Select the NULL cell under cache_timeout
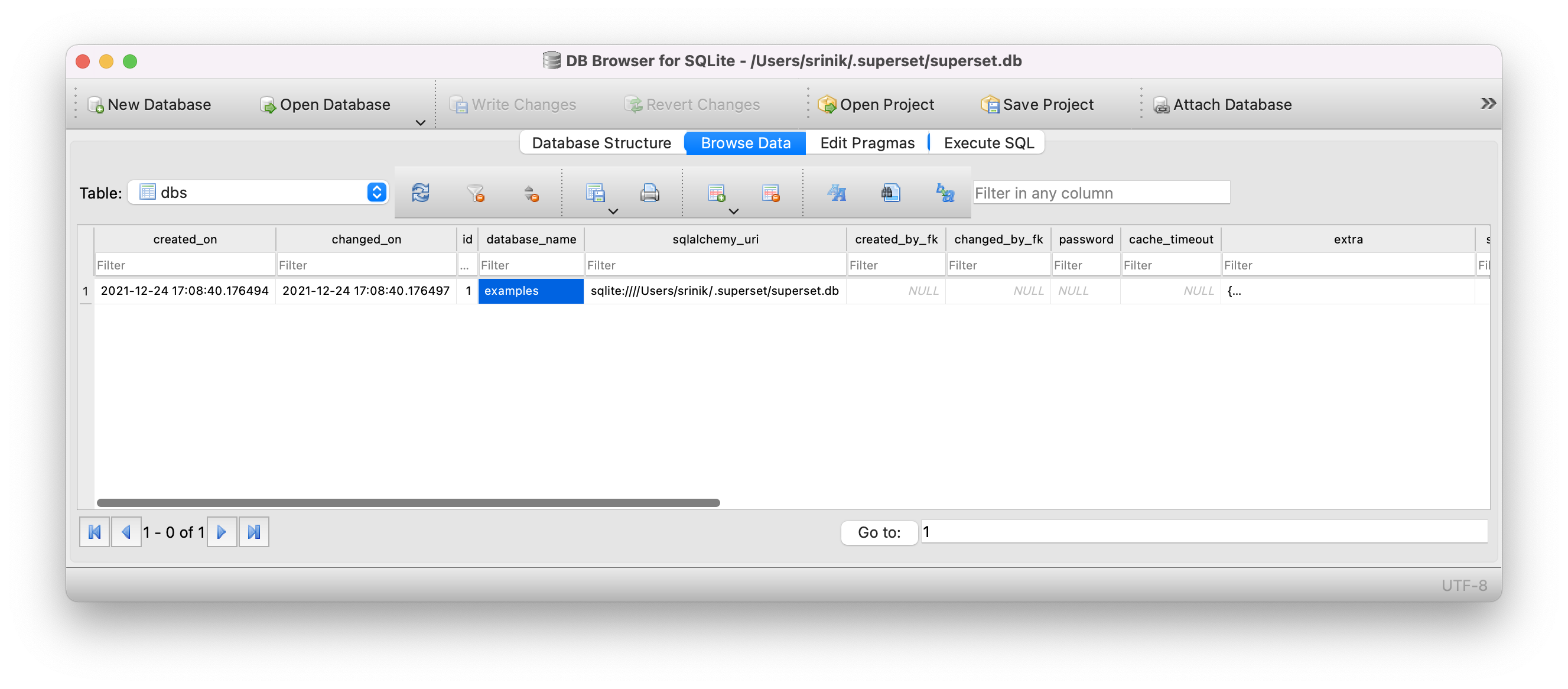Screen dimensions: 1568x689 pos(1170,291)
